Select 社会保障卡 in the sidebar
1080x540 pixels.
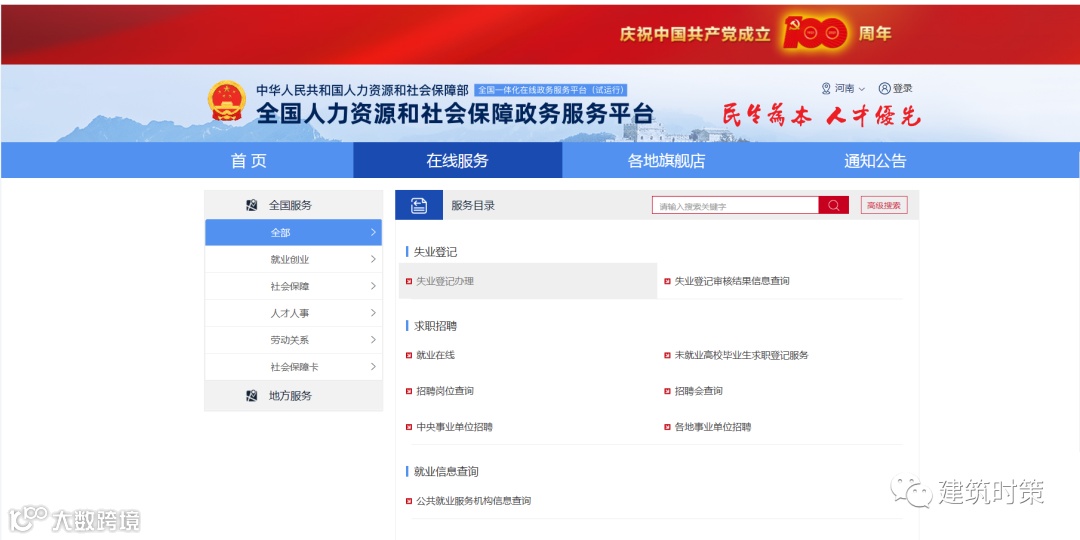pos(293,367)
